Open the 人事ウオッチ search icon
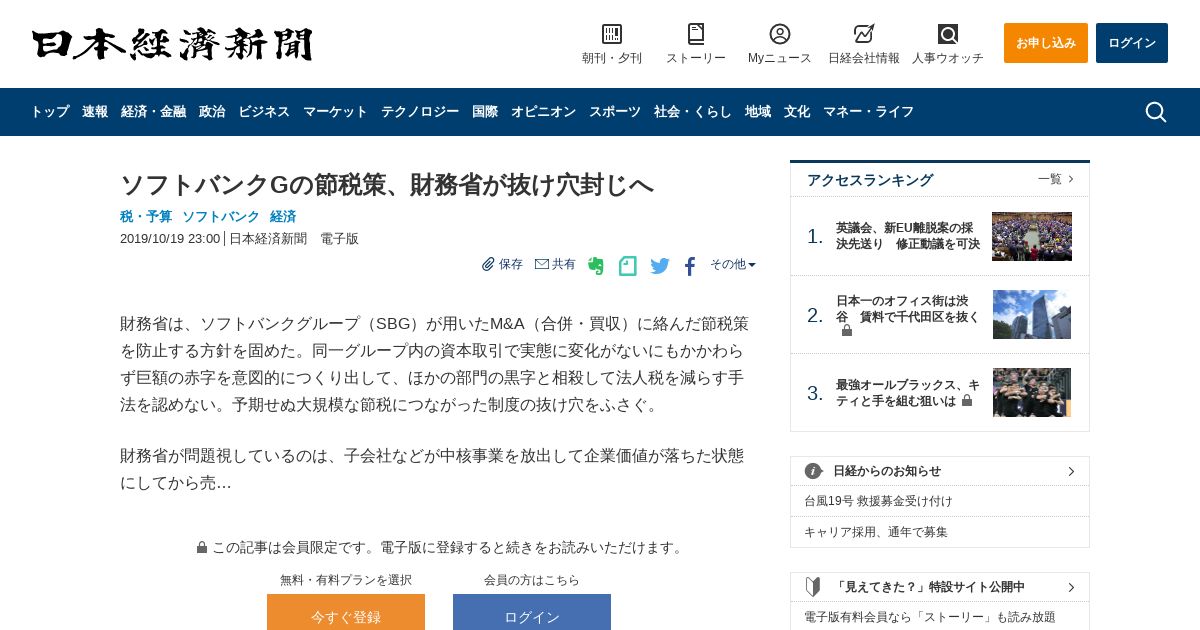Screen dimensions: 1200x630 948,34
